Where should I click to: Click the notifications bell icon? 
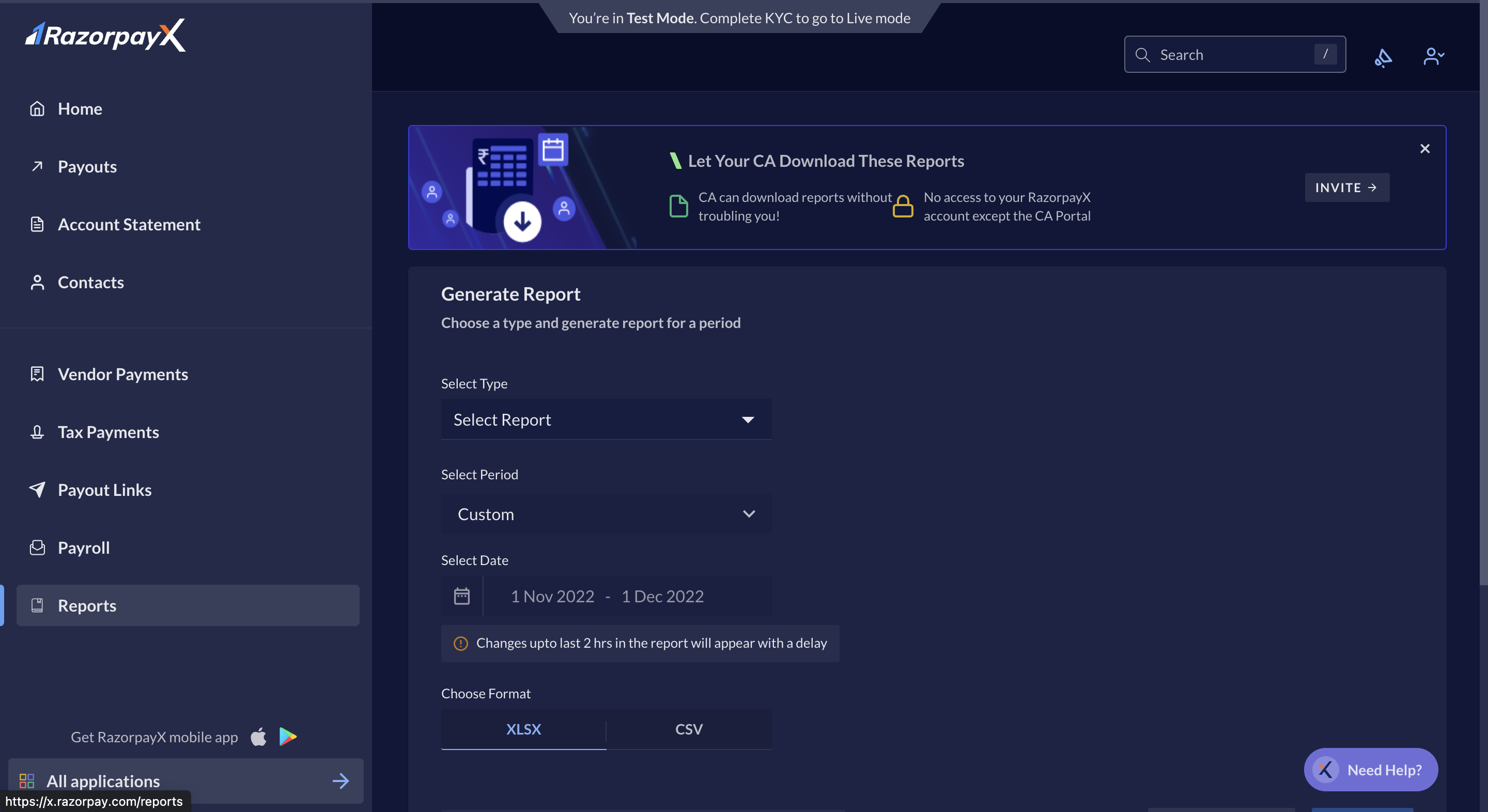coord(1384,57)
